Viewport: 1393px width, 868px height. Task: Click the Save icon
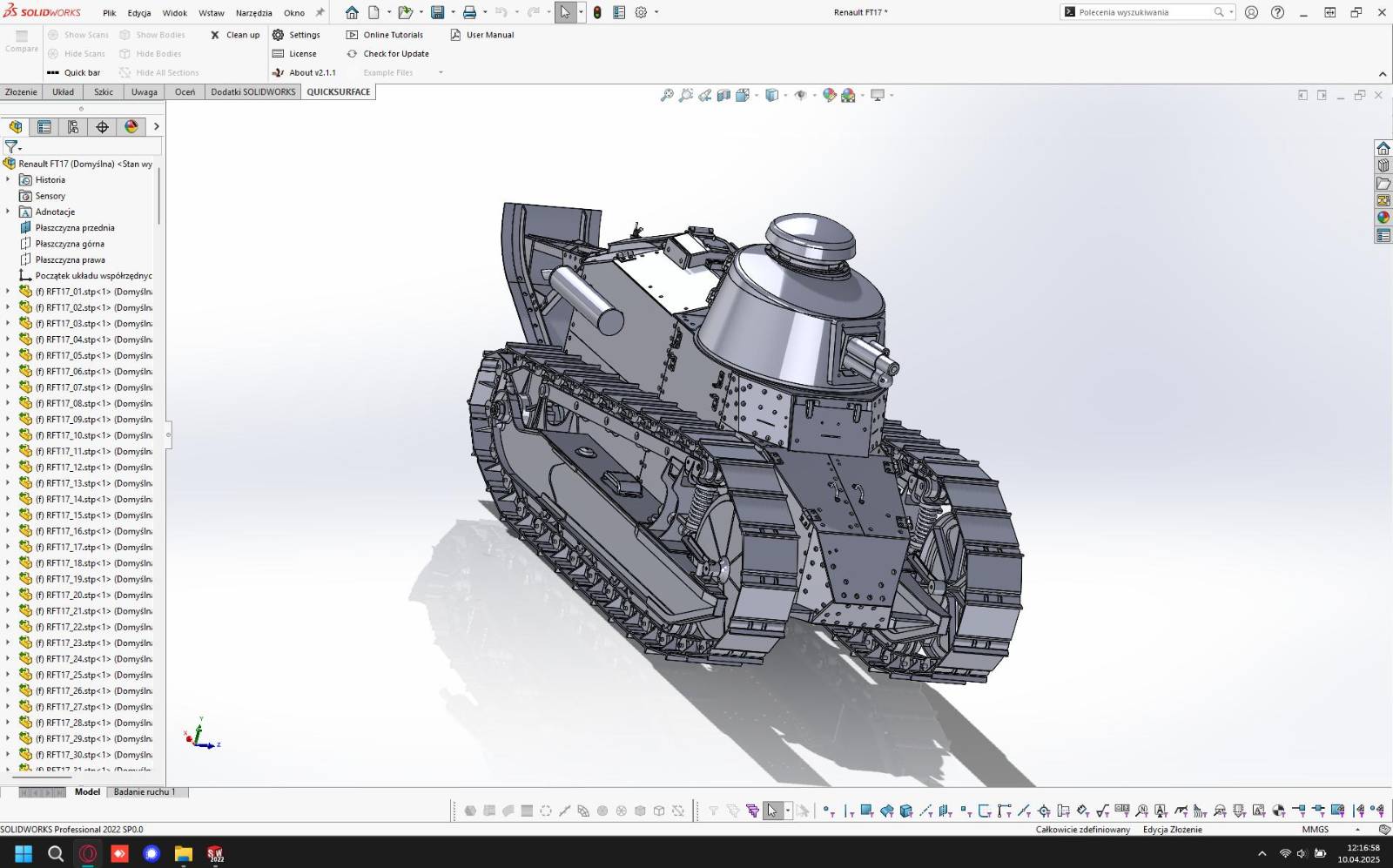click(x=438, y=12)
